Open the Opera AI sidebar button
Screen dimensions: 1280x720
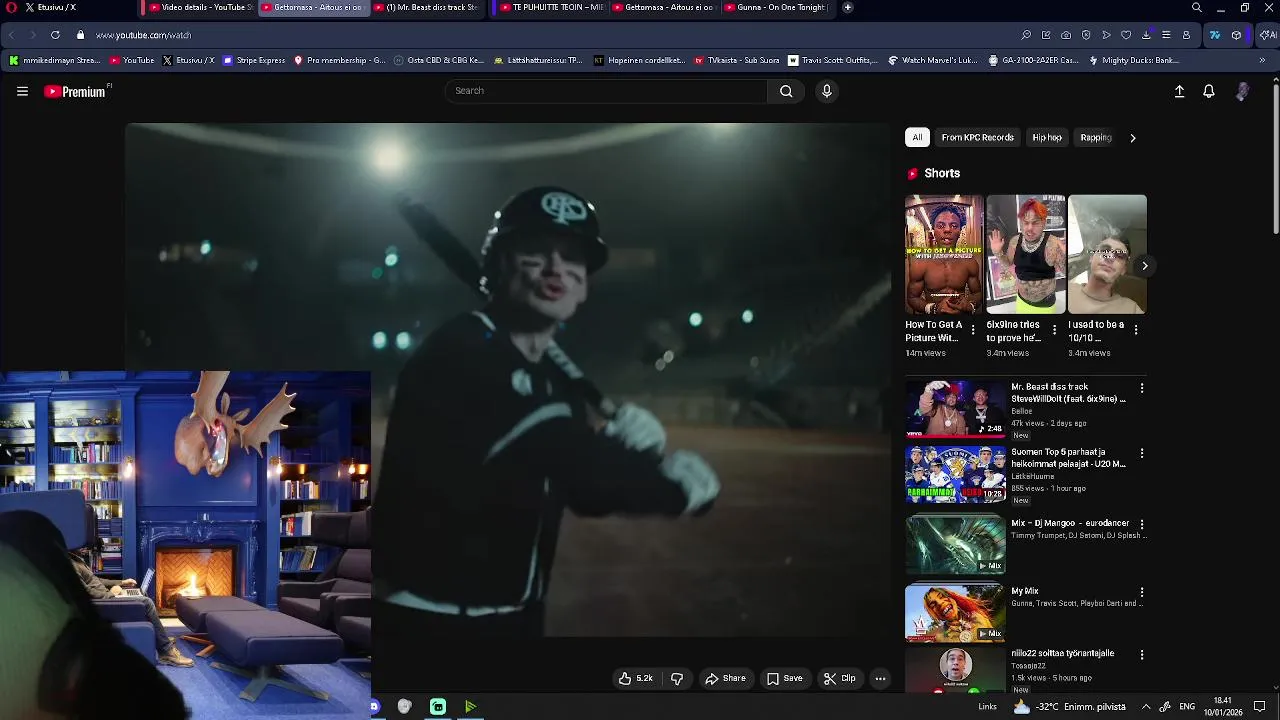1268,35
